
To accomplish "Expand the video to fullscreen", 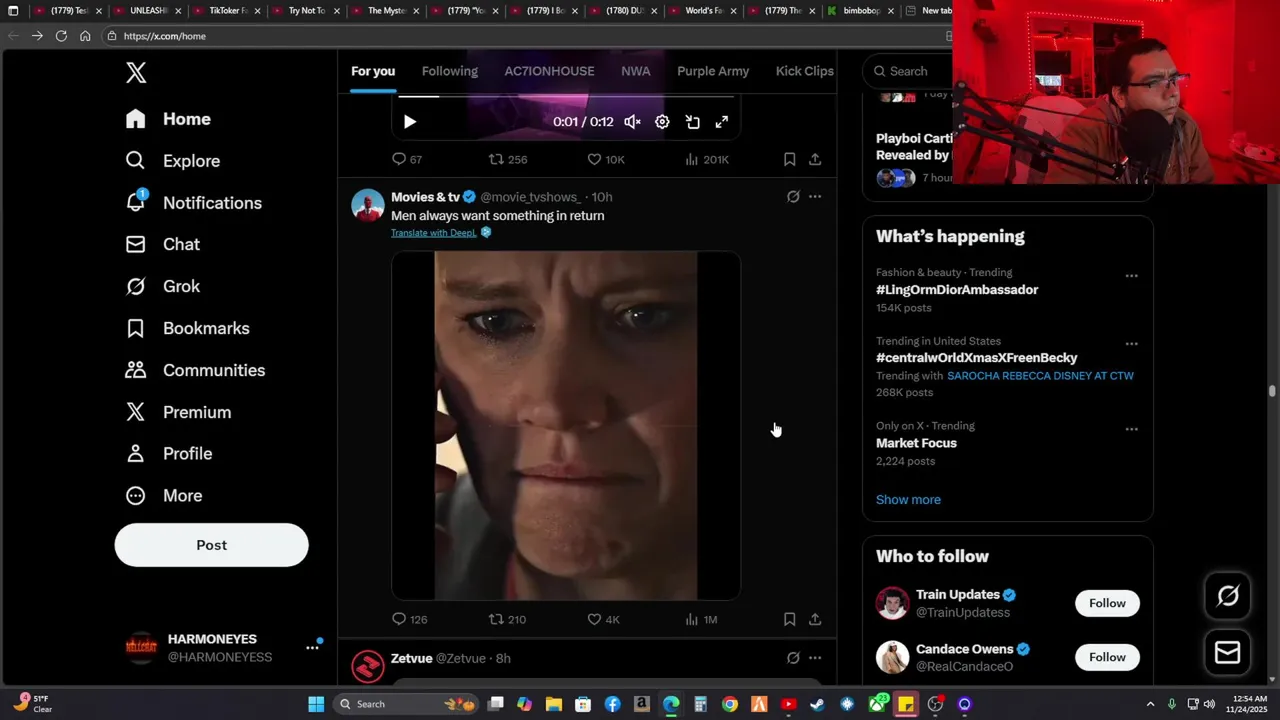I will [x=722, y=122].
